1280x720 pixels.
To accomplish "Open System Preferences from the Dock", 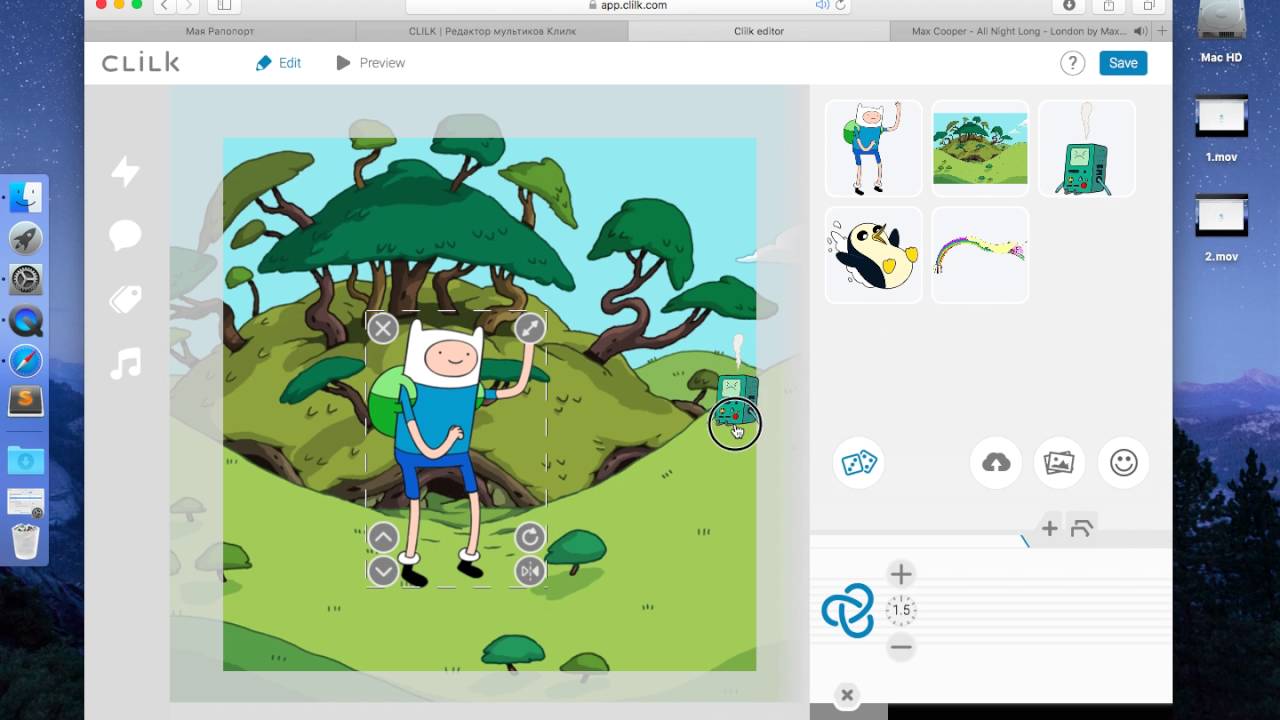I will point(25,279).
